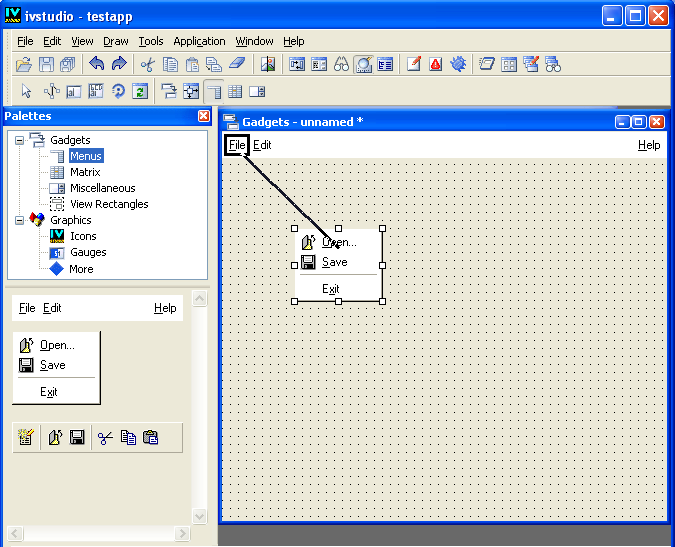
Task: Select the arrow pointer selection tool
Action: [x=26, y=91]
